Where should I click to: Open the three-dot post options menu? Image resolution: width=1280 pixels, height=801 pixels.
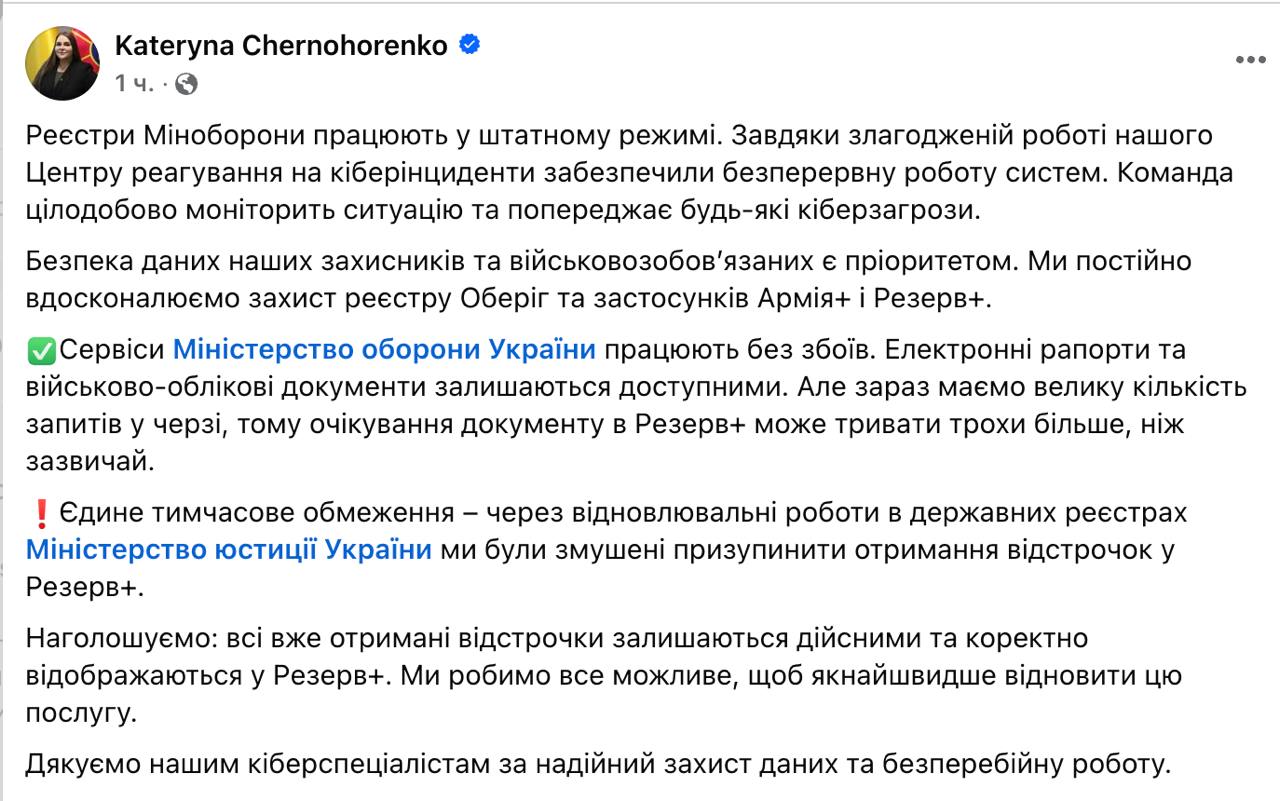point(1250,60)
